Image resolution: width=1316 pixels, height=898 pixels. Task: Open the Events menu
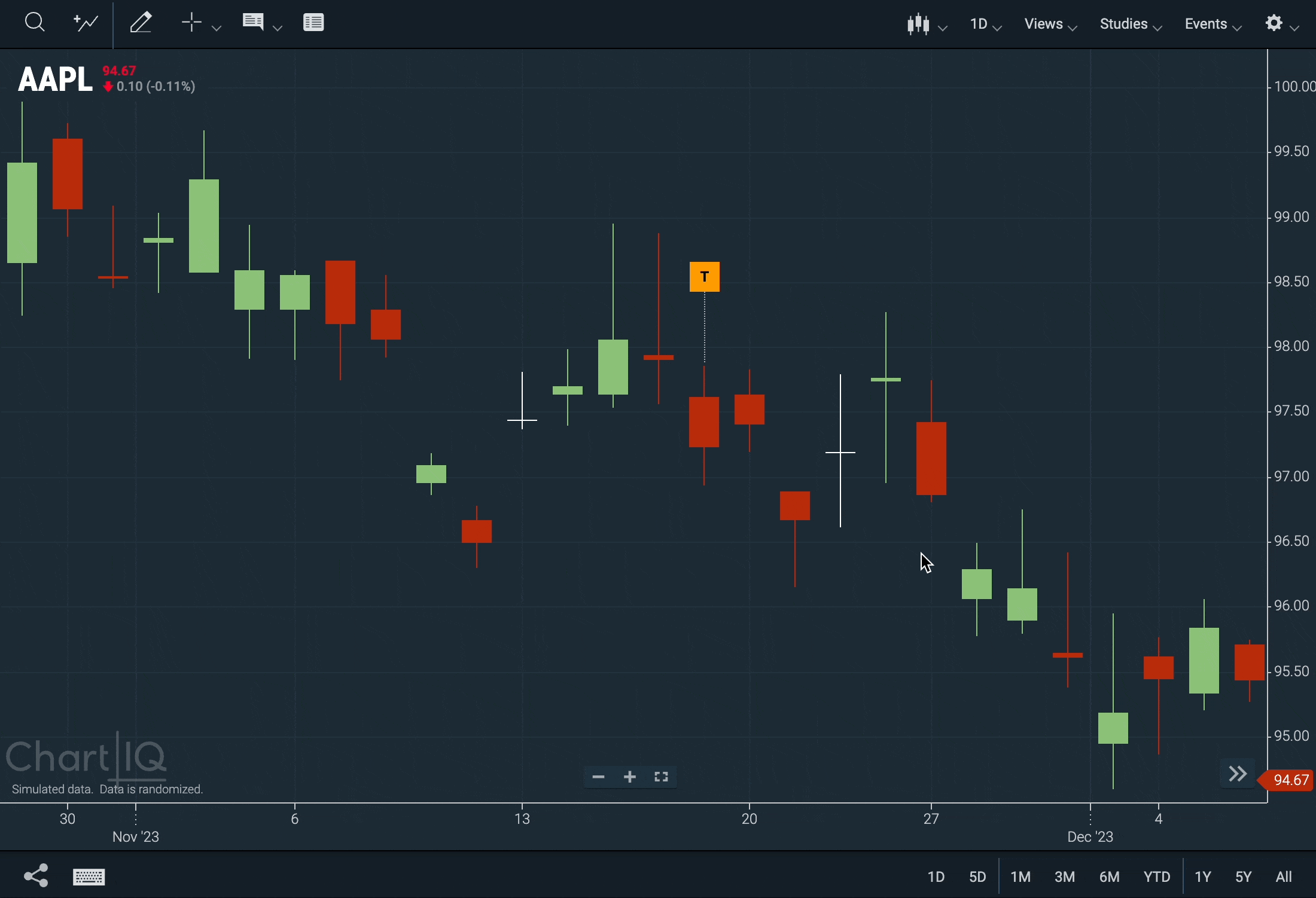pyautogui.click(x=1213, y=25)
